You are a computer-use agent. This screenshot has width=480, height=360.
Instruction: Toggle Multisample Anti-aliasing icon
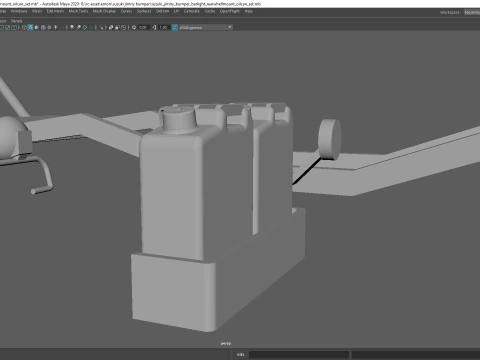[85, 27]
